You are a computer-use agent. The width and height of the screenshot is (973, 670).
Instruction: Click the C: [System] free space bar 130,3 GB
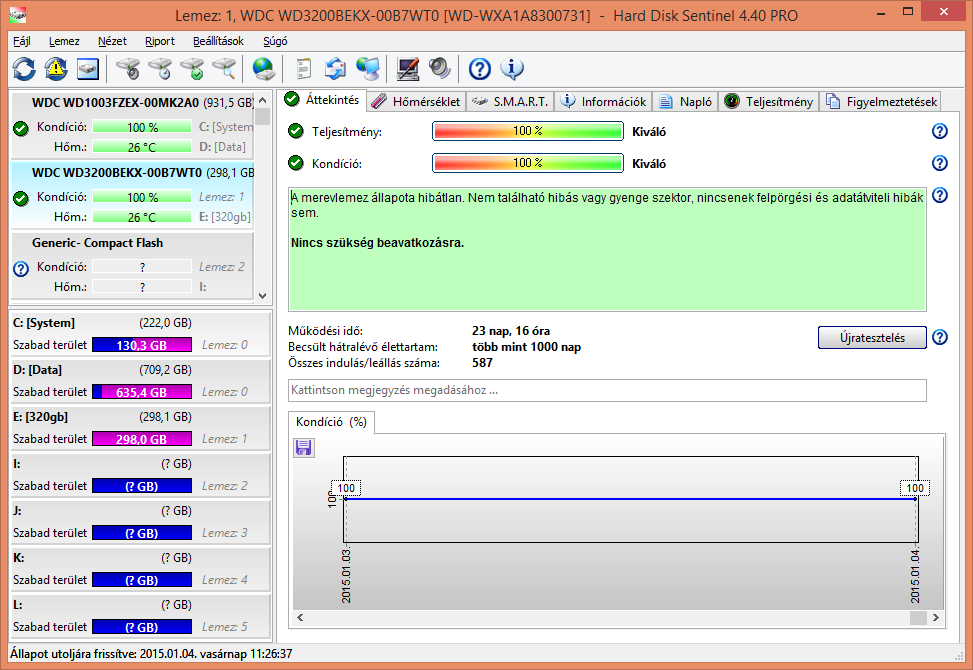coord(142,345)
